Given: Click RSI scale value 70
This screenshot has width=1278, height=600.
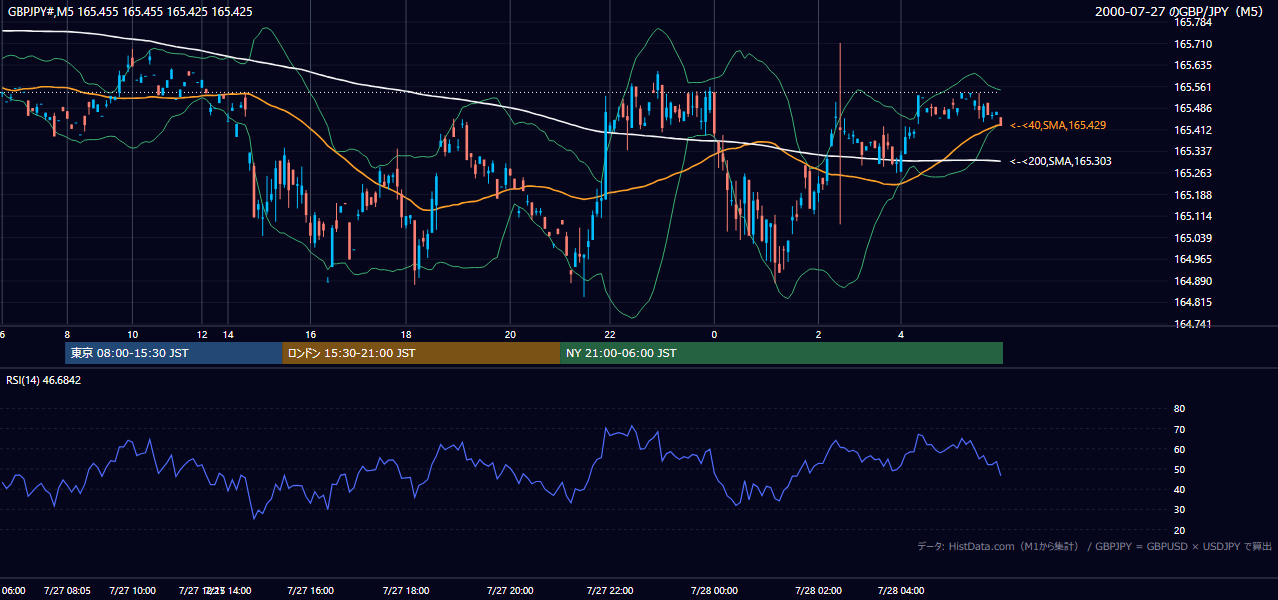Looking at the screenshot, I should 1179,429.
